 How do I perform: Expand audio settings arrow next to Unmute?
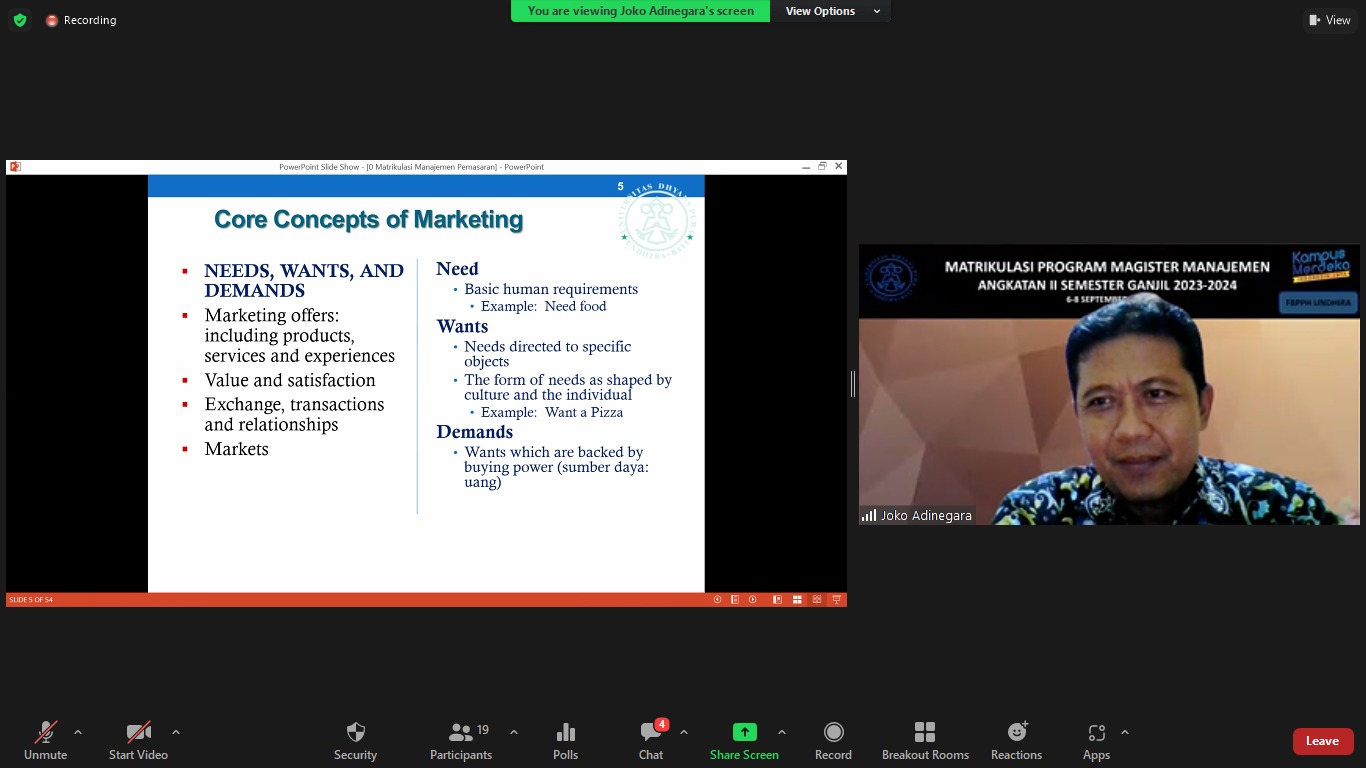(x=78, y=732)
